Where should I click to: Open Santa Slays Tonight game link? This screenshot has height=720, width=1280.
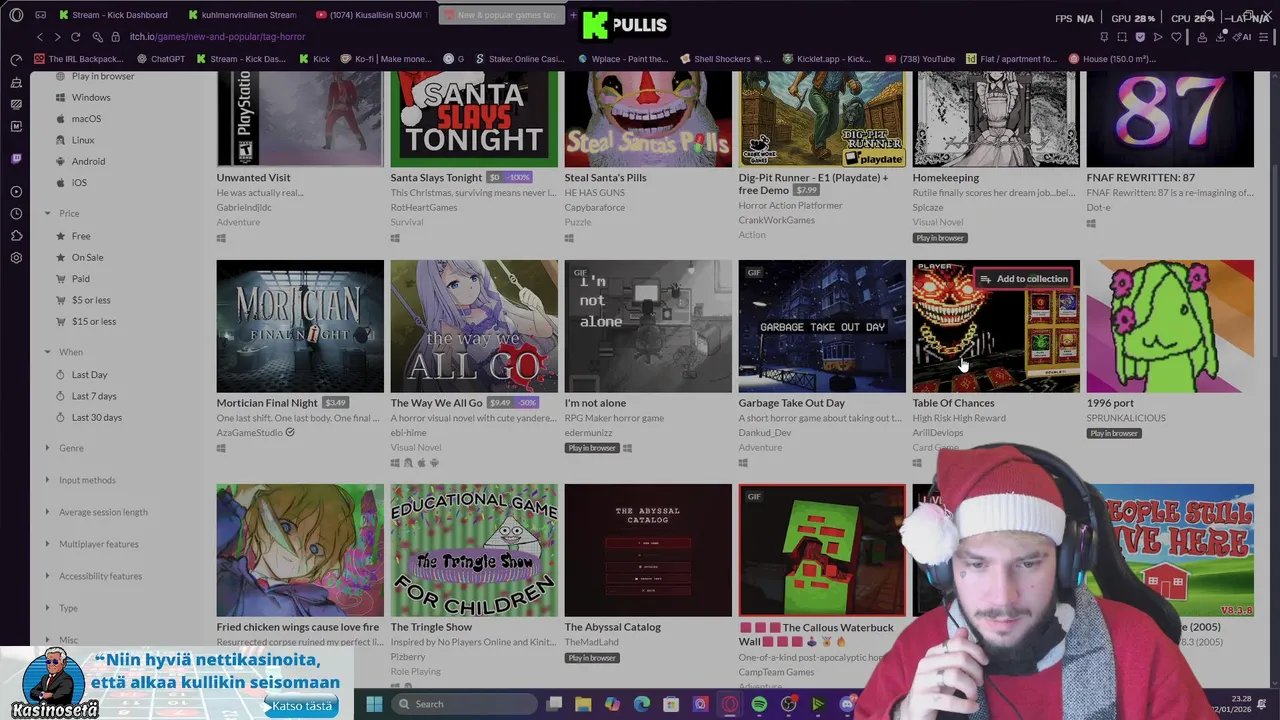coord(436,178)
